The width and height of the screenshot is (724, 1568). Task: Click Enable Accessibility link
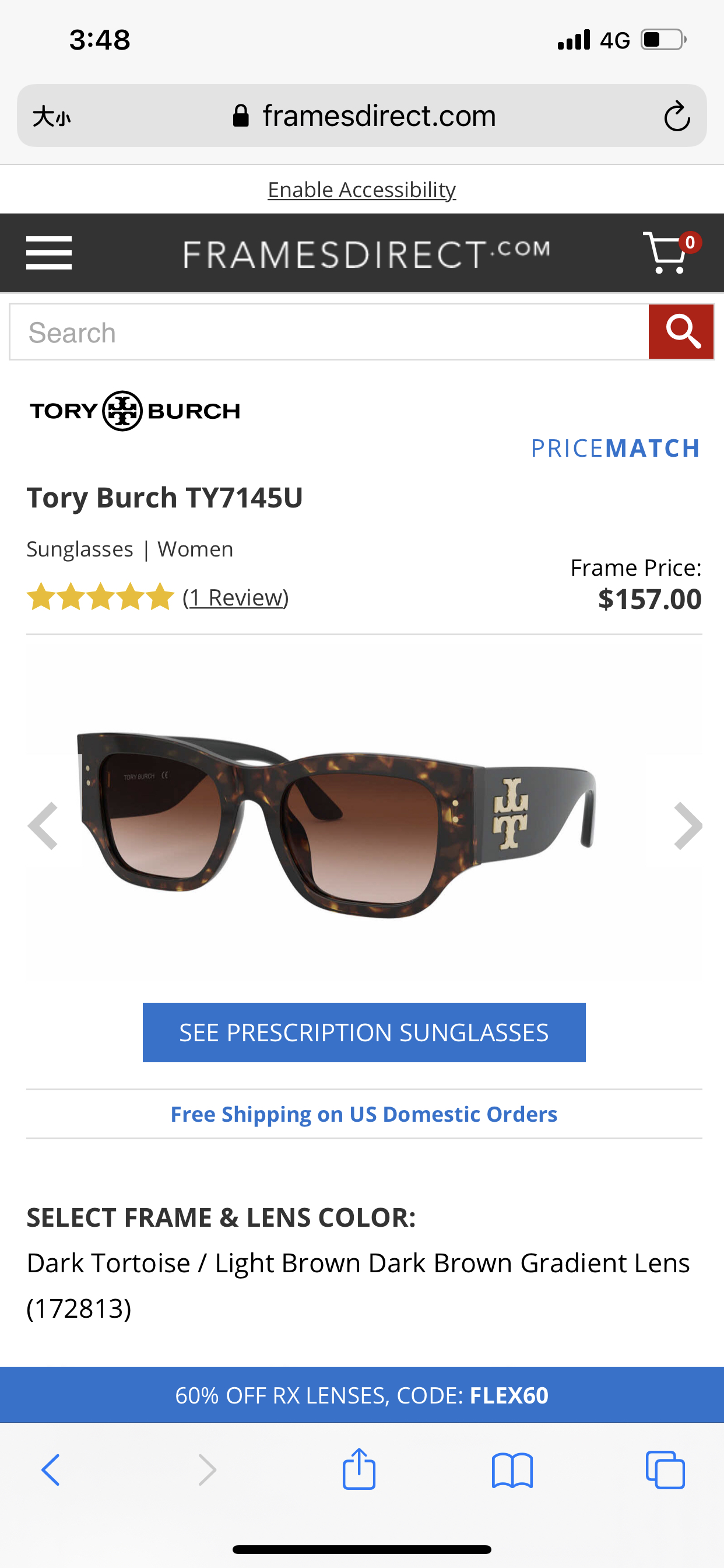tap(361, 190)
